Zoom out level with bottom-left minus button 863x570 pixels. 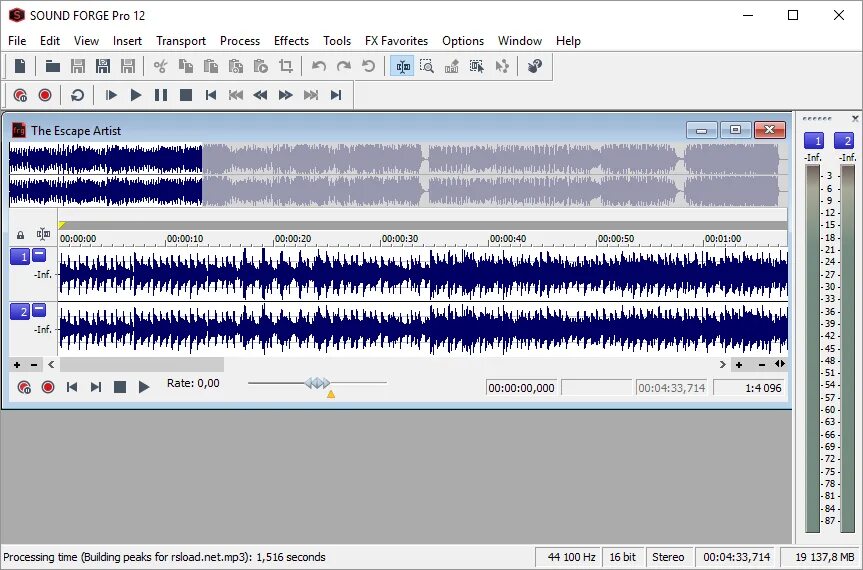(x=34, y=365)
